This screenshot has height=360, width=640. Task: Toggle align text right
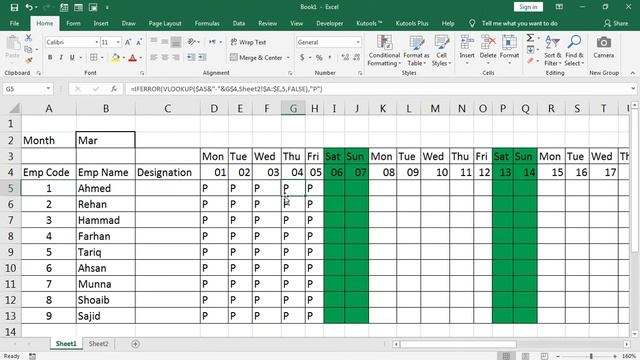tap(176, 58)
